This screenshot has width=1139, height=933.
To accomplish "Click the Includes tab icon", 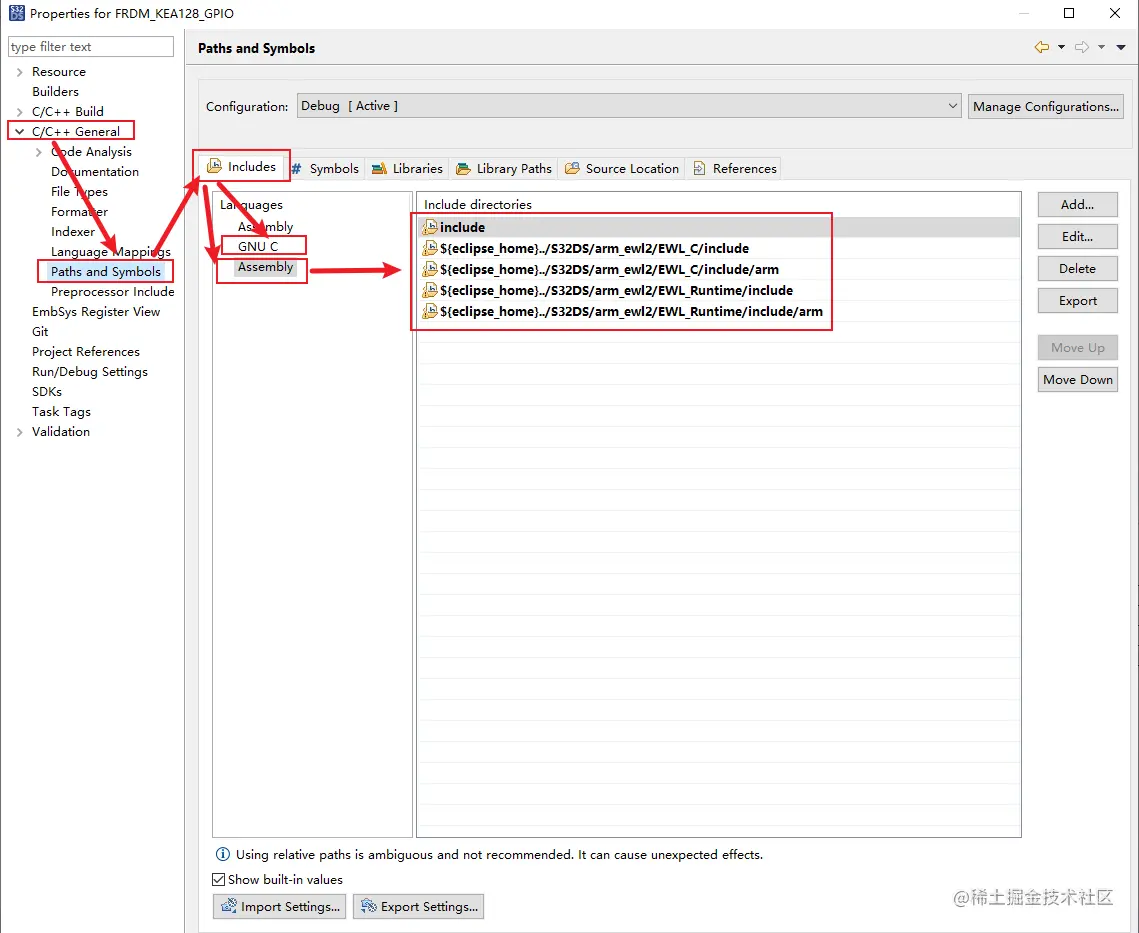I will [x=214, y=166].
